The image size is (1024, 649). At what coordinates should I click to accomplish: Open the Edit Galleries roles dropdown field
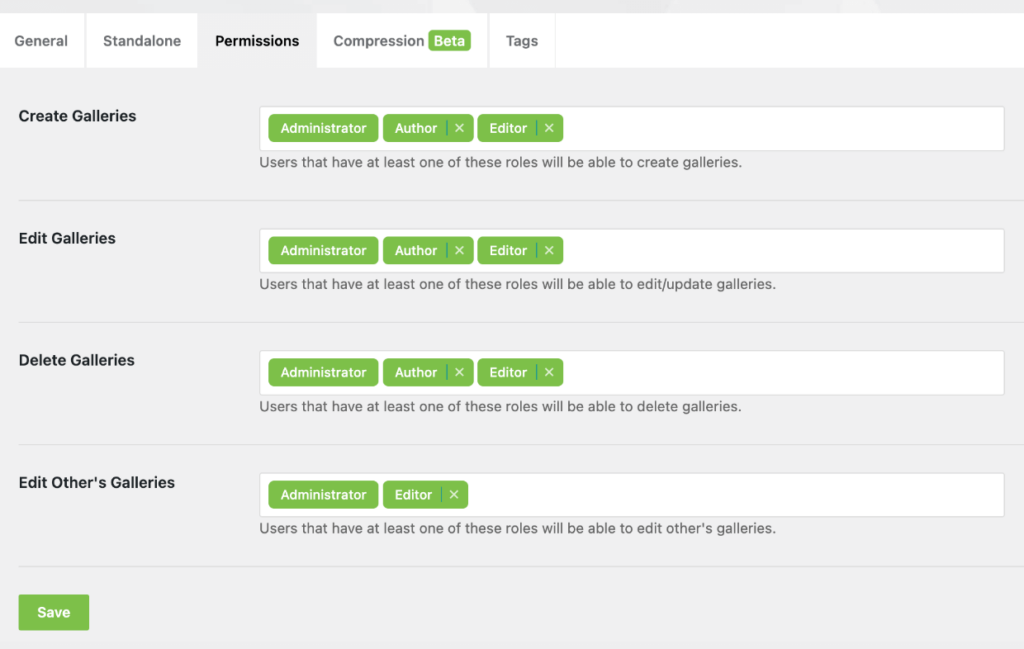pos(632,251)
